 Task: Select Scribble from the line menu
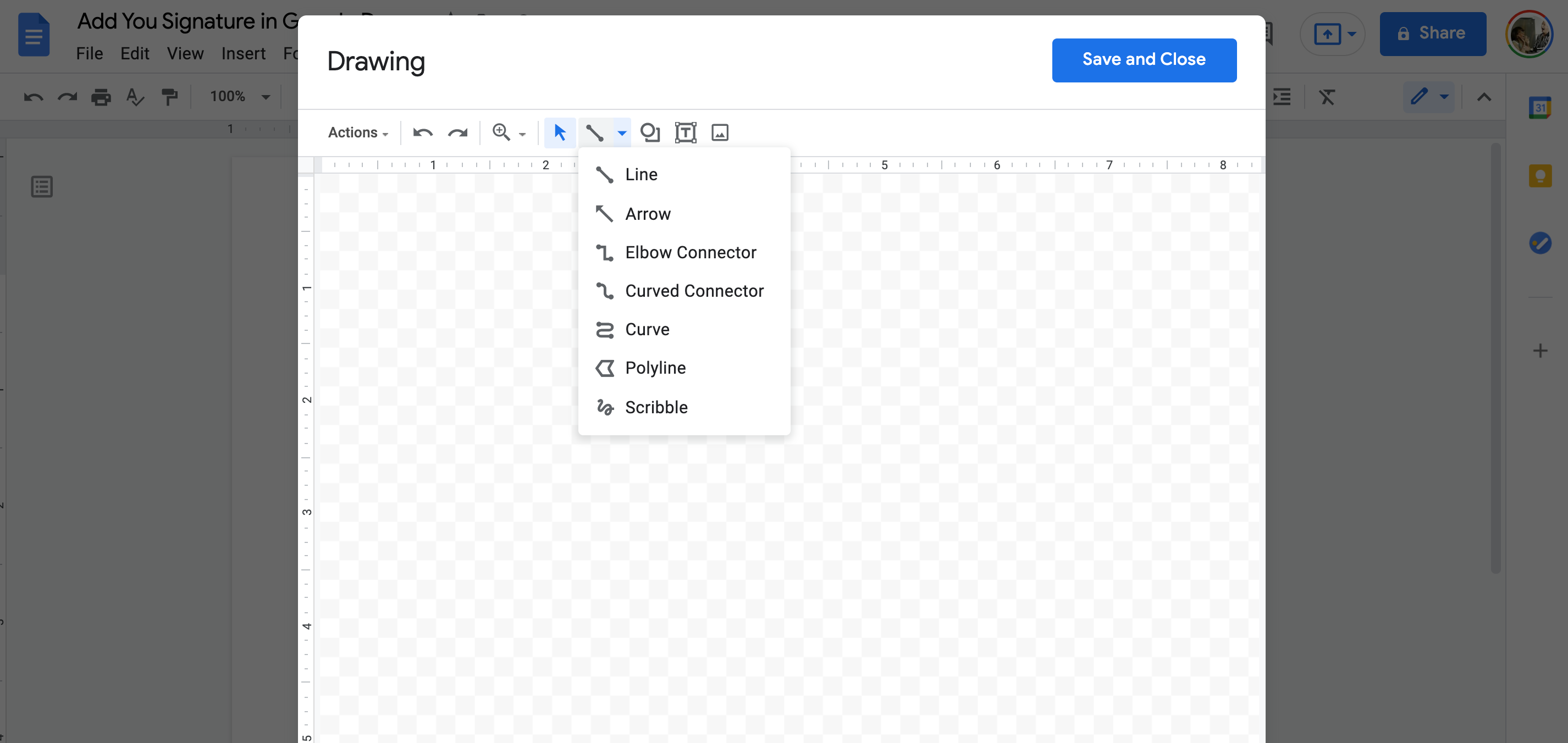coord(655,407)
